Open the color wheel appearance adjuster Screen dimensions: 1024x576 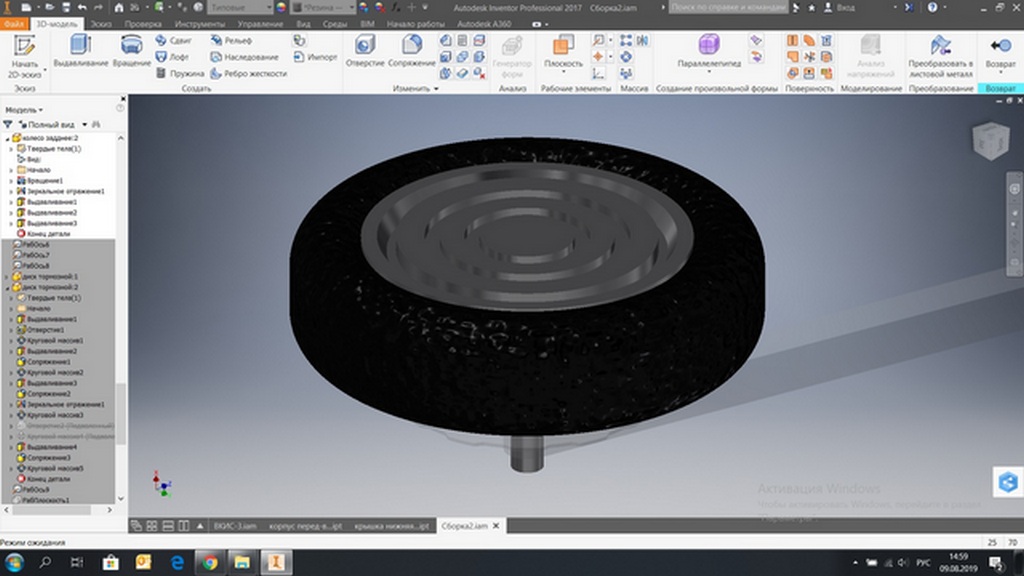(x=280, y=7)
